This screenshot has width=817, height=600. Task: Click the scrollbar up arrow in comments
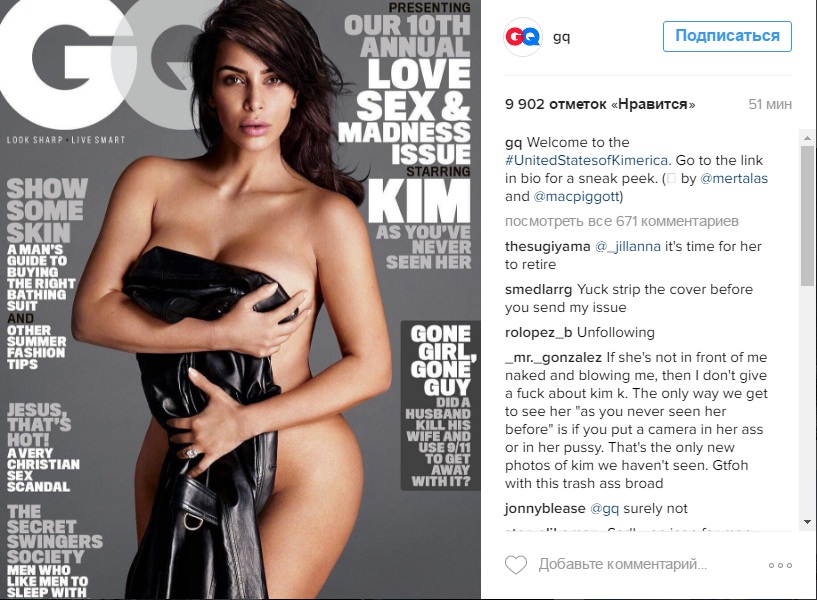click(807, 139)
